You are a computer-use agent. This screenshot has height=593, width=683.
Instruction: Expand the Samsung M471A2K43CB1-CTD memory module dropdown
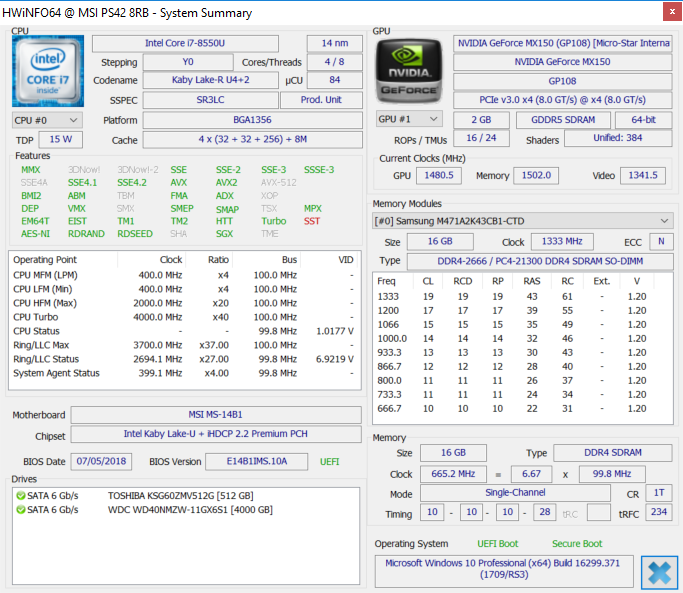click(x=522, y=221)
